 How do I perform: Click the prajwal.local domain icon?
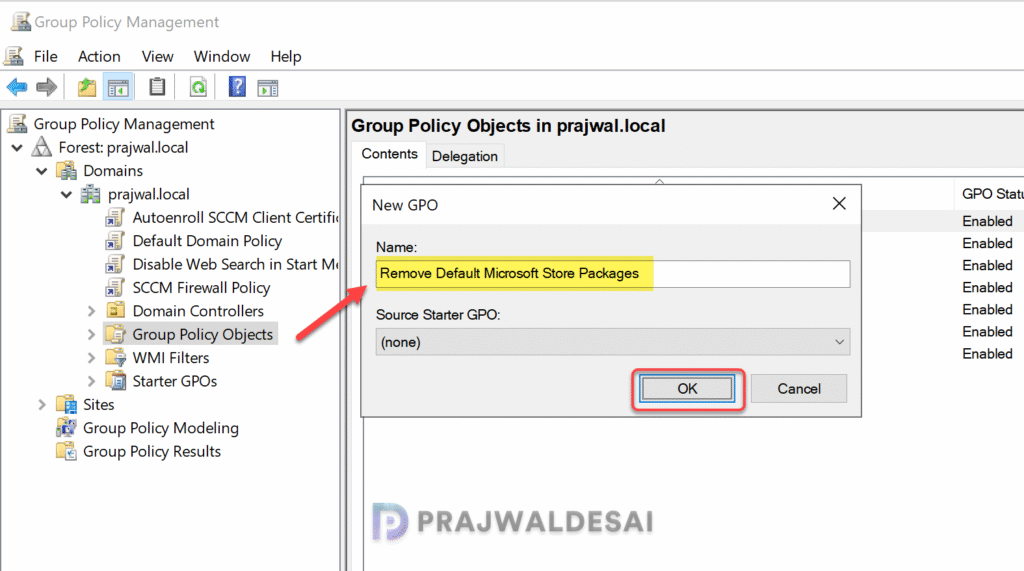[91, 194]
